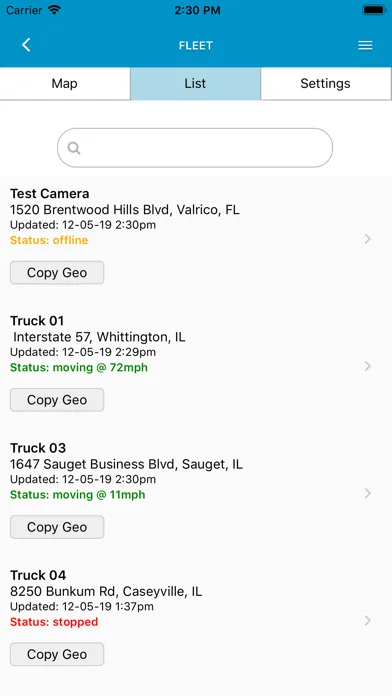Select the List tab
Screen dimensions: 392x696
195,83
